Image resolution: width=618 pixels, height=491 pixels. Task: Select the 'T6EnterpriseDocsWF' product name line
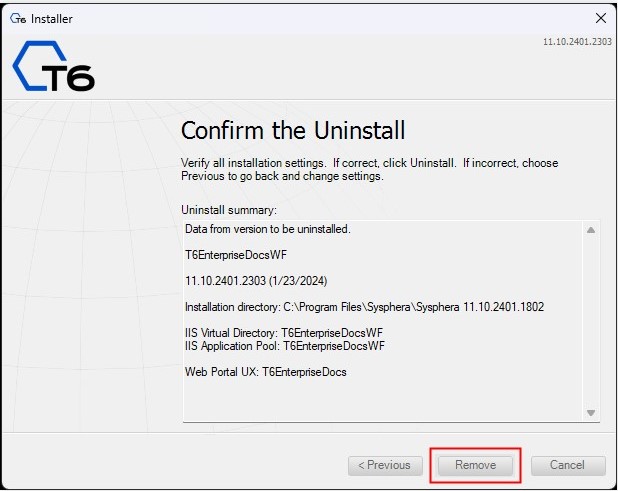[236, 255]
